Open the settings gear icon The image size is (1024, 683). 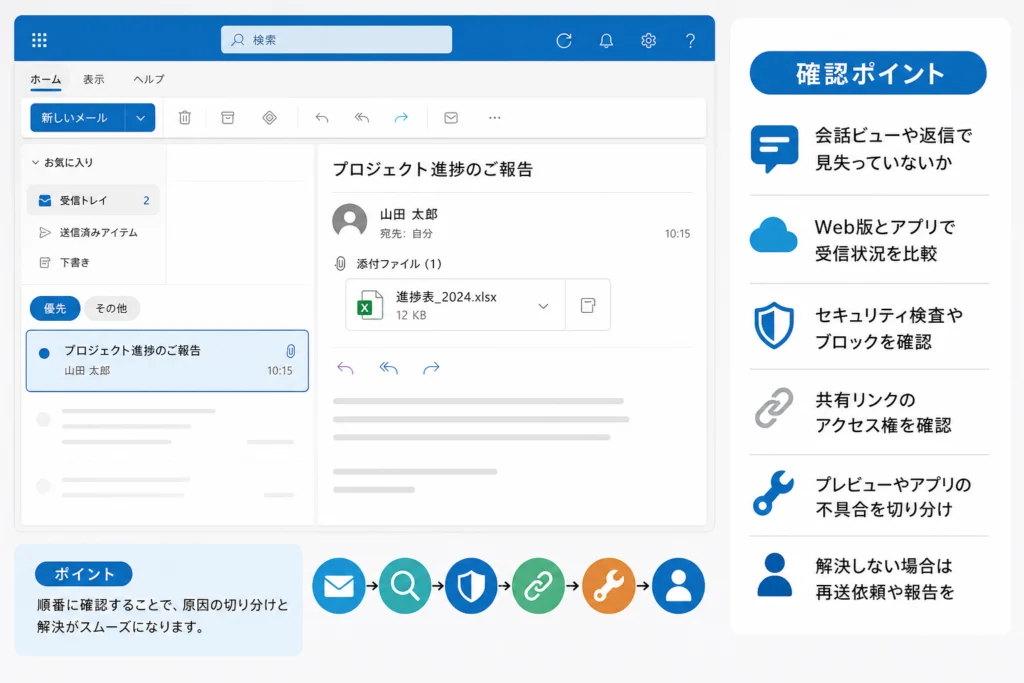[648, 40]
